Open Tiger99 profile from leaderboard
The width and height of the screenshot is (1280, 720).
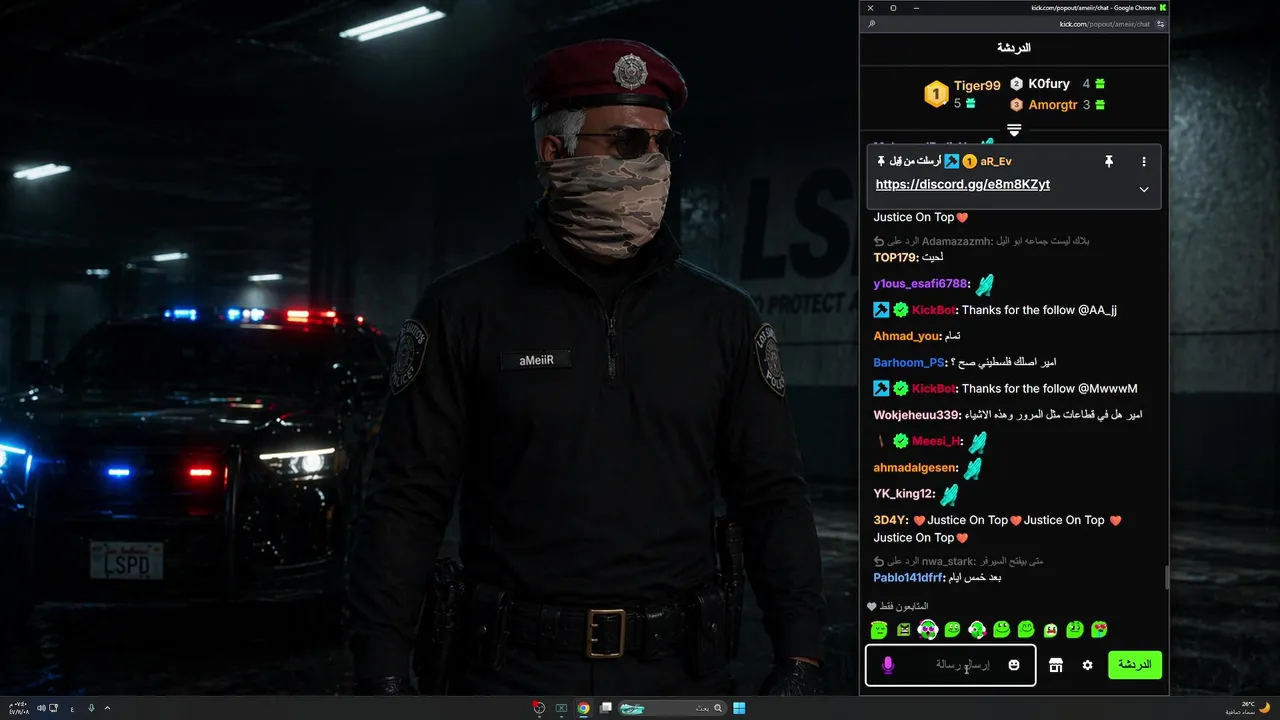977,86
